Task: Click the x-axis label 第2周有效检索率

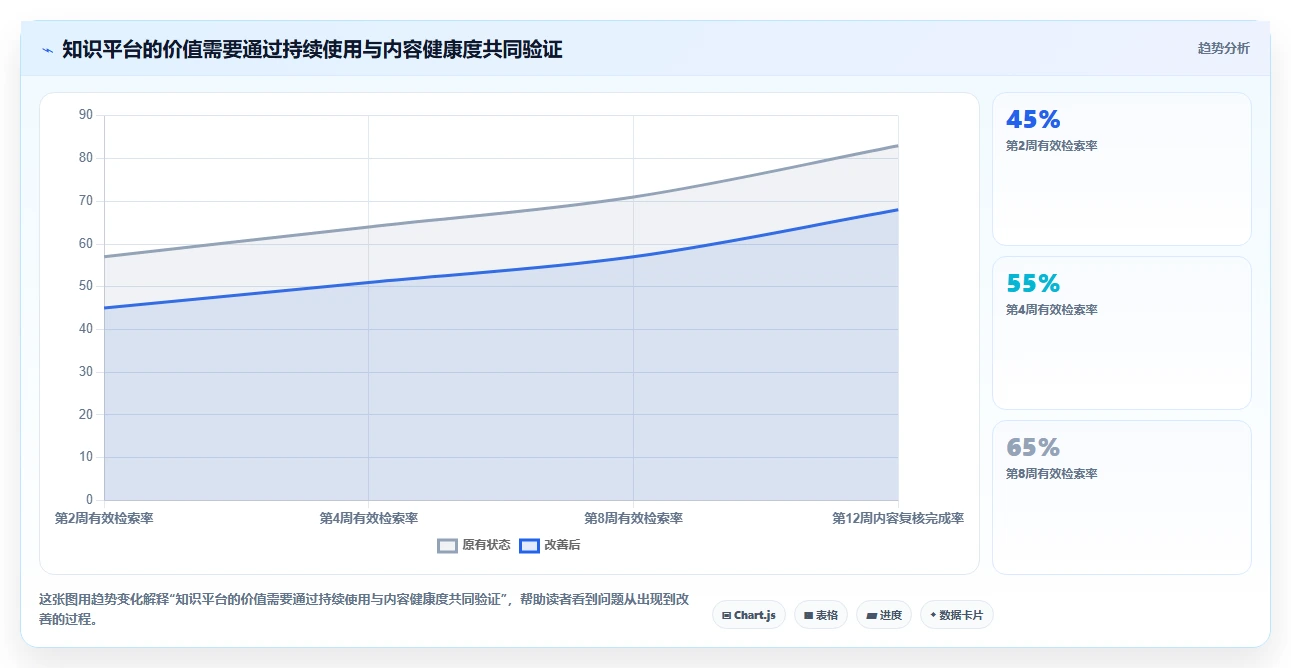Action: coord(104,518)
